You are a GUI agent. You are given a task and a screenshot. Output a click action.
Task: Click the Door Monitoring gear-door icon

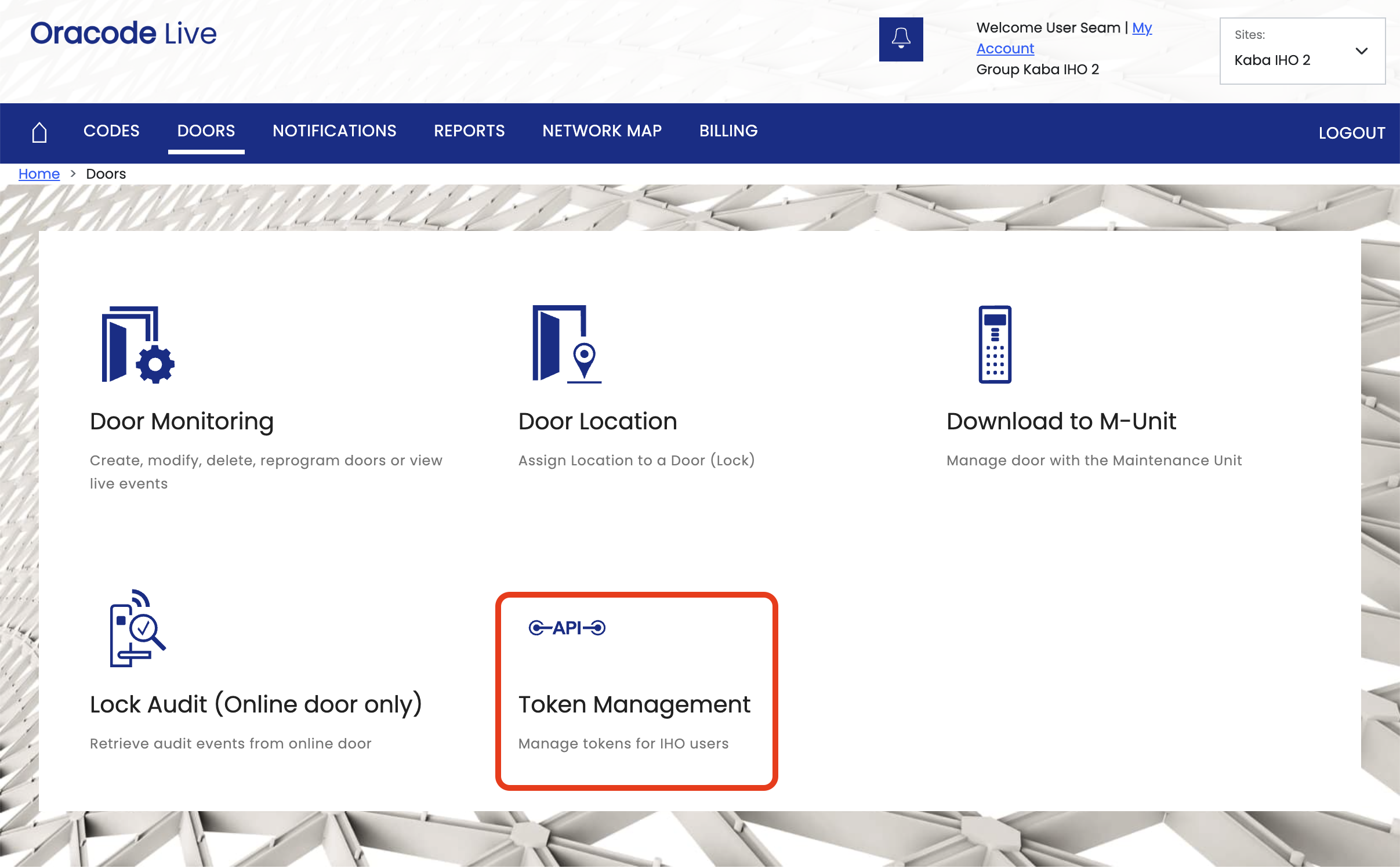[138, 345]
